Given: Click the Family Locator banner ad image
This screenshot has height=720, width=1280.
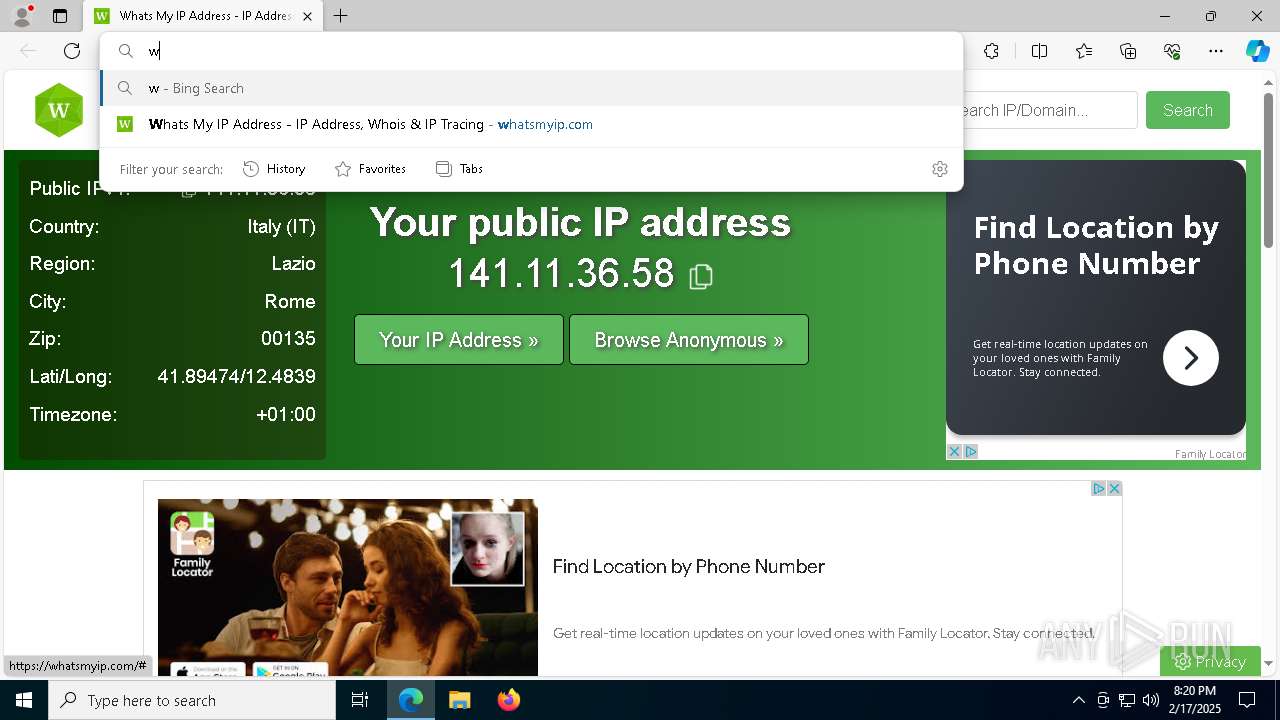Looking at the screenshot, I should [348, 588].
